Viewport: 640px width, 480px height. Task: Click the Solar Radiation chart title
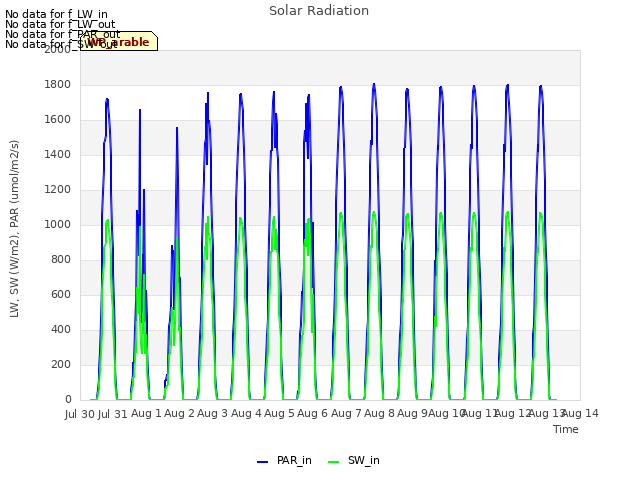coord(319,11)
